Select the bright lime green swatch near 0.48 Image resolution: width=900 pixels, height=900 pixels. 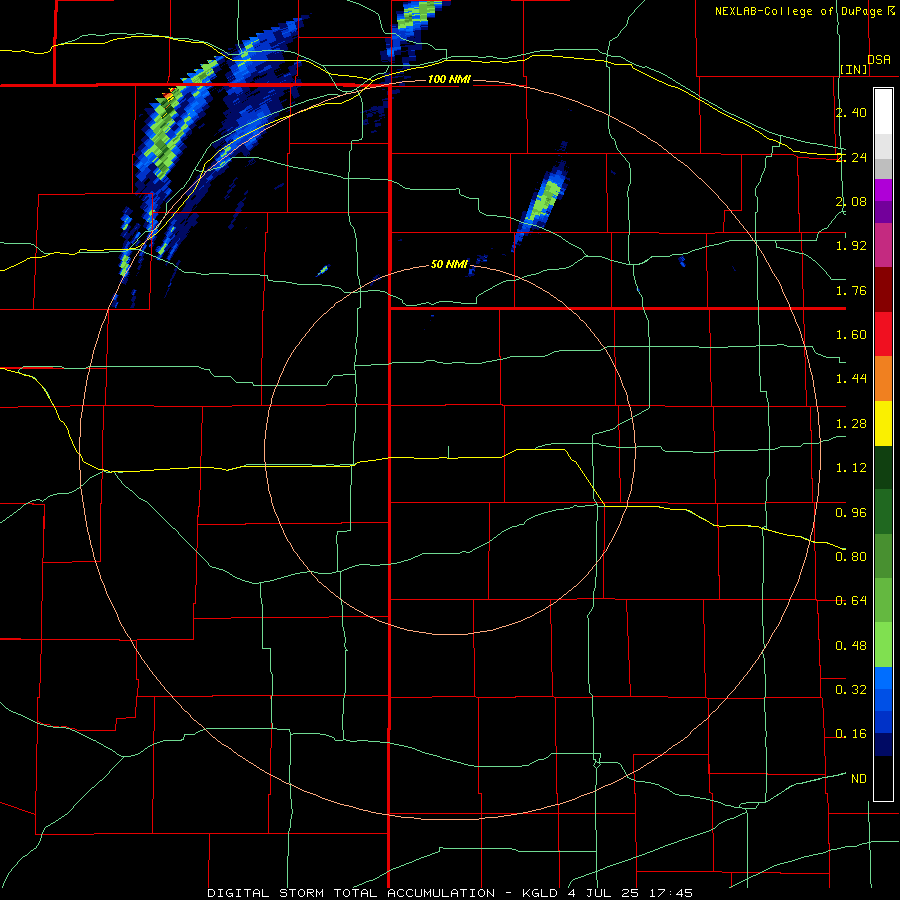click(x=883, y=645)
